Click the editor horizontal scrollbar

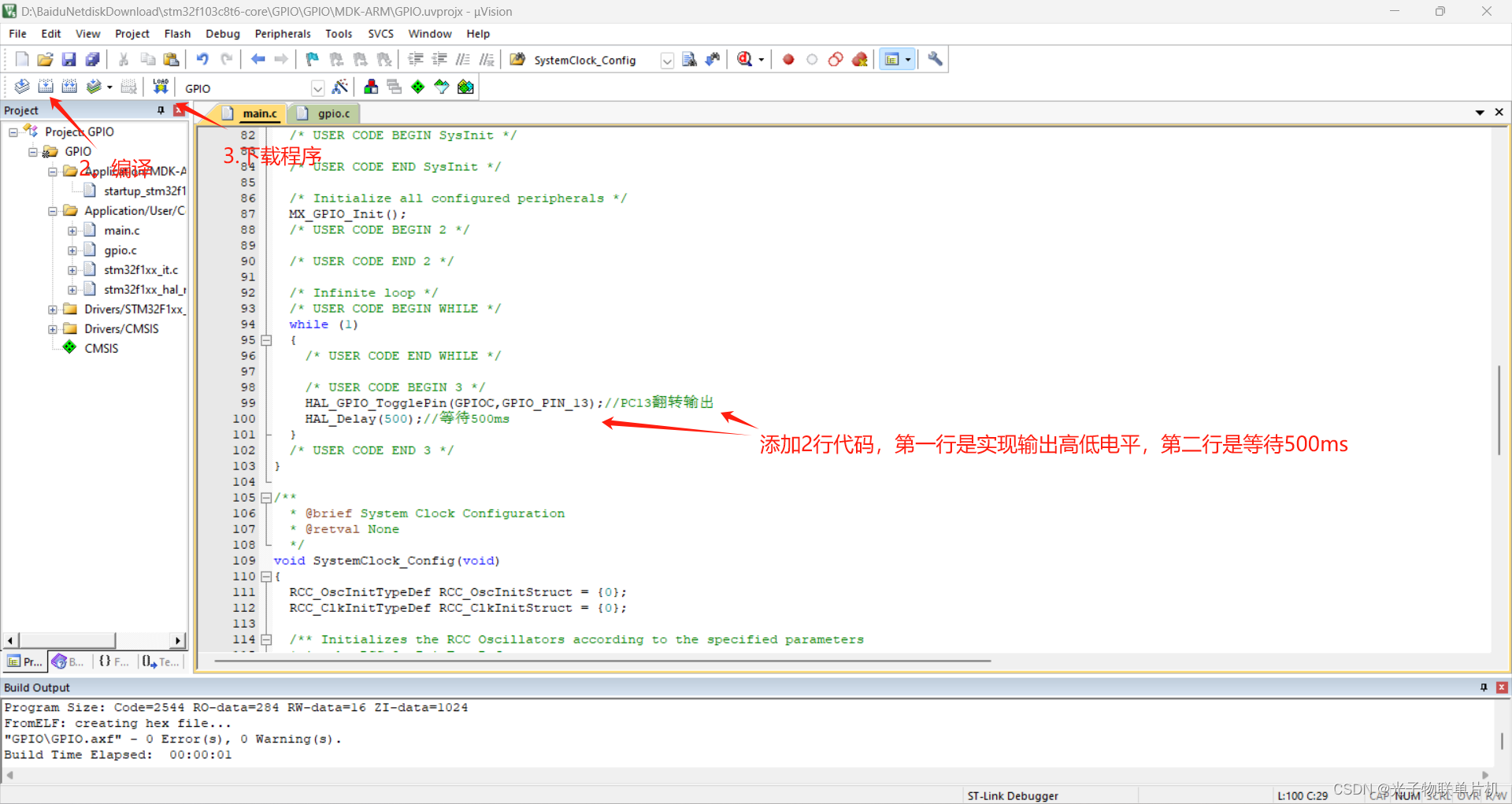(602, 661)
